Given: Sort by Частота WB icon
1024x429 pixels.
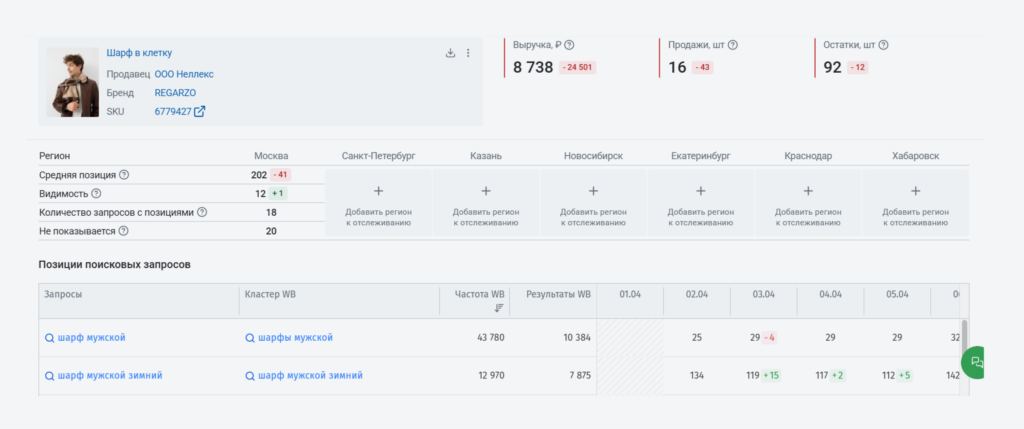Looking at the screenshot, I should [499, 308].
